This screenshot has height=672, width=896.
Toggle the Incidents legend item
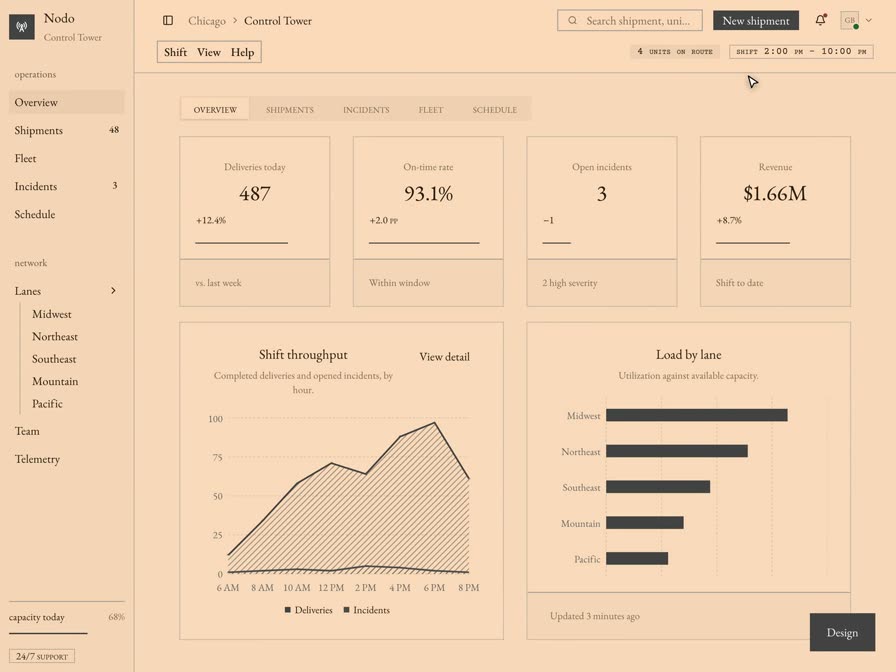tap(366, 610)
